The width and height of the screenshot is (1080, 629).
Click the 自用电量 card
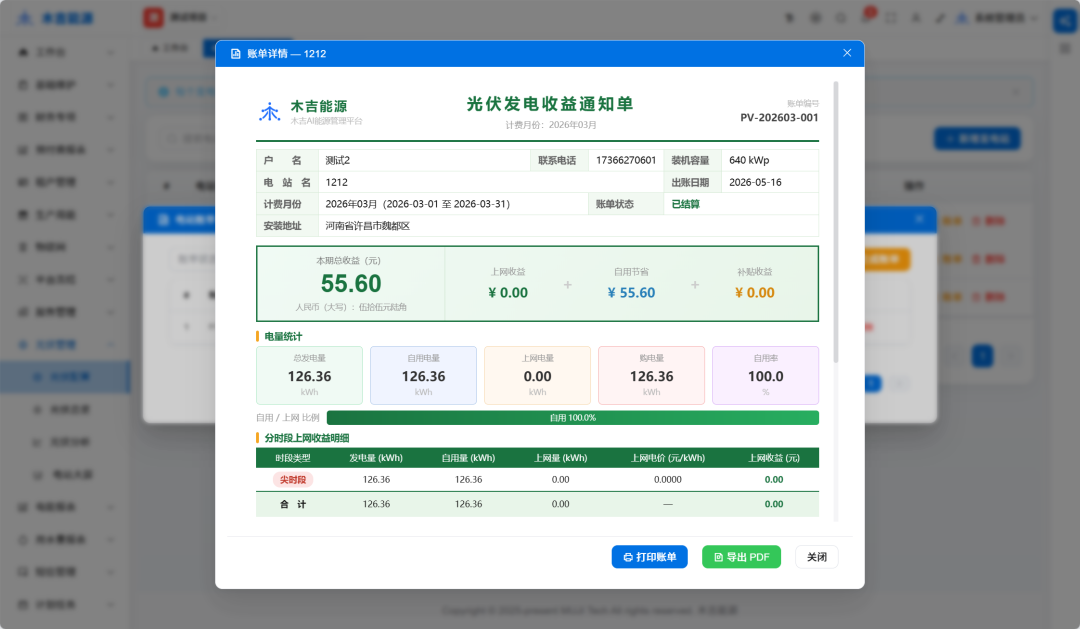(423, 375)
